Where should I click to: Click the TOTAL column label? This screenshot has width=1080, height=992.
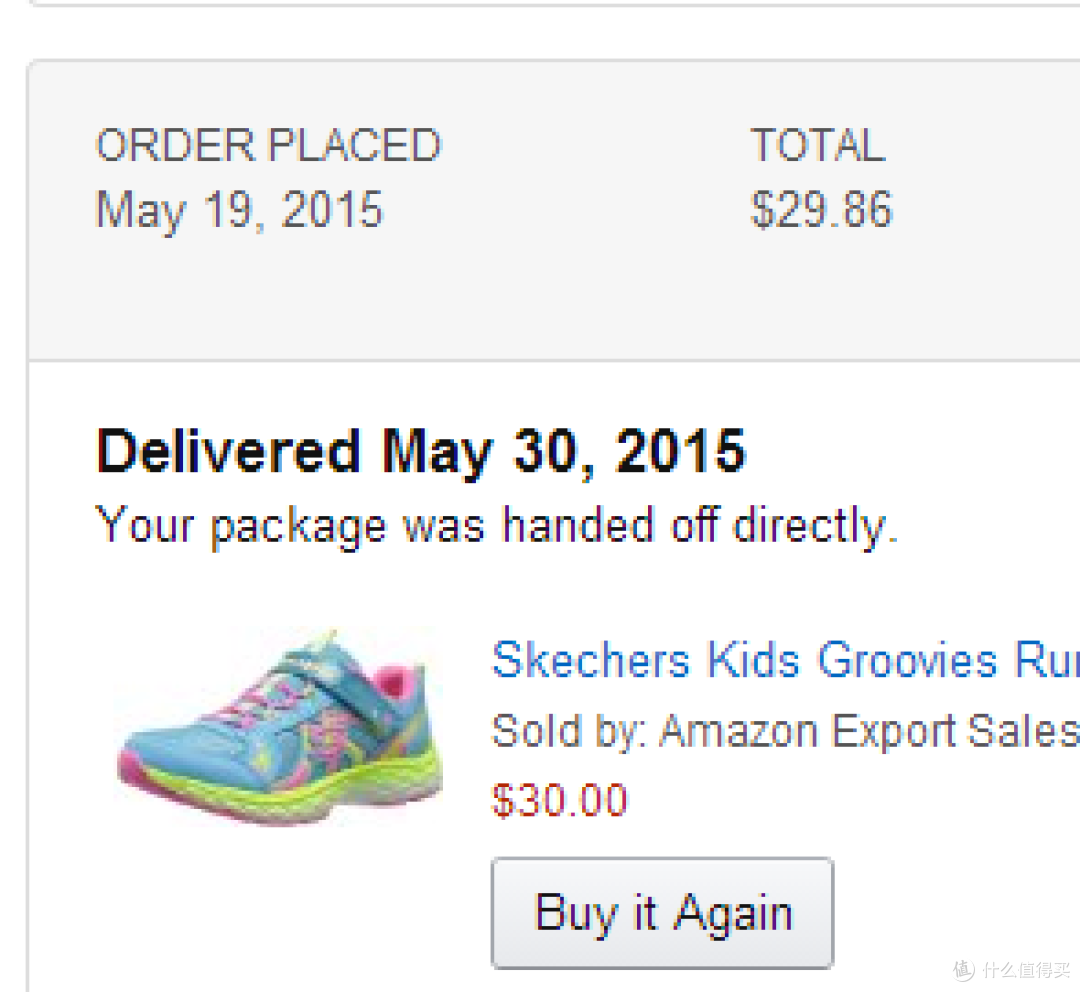818,145
